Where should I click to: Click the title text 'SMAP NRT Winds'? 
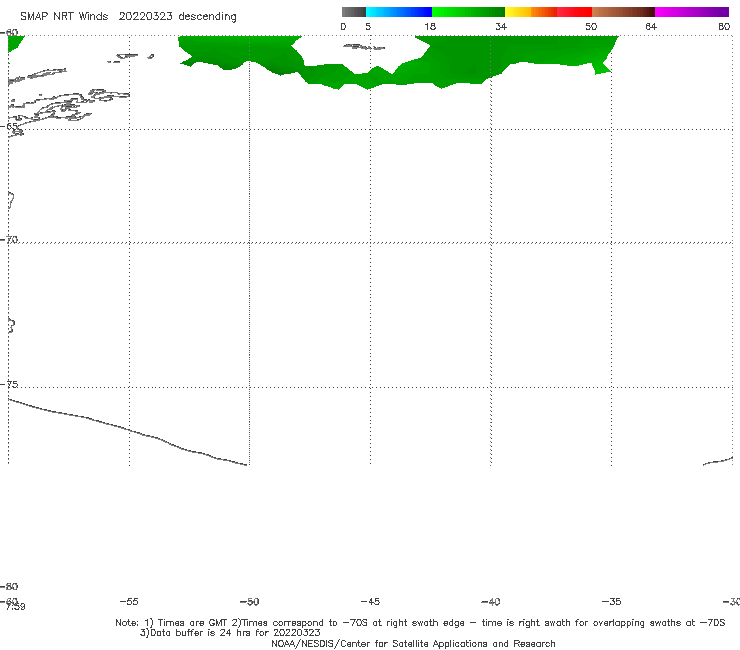pos(64,16)
